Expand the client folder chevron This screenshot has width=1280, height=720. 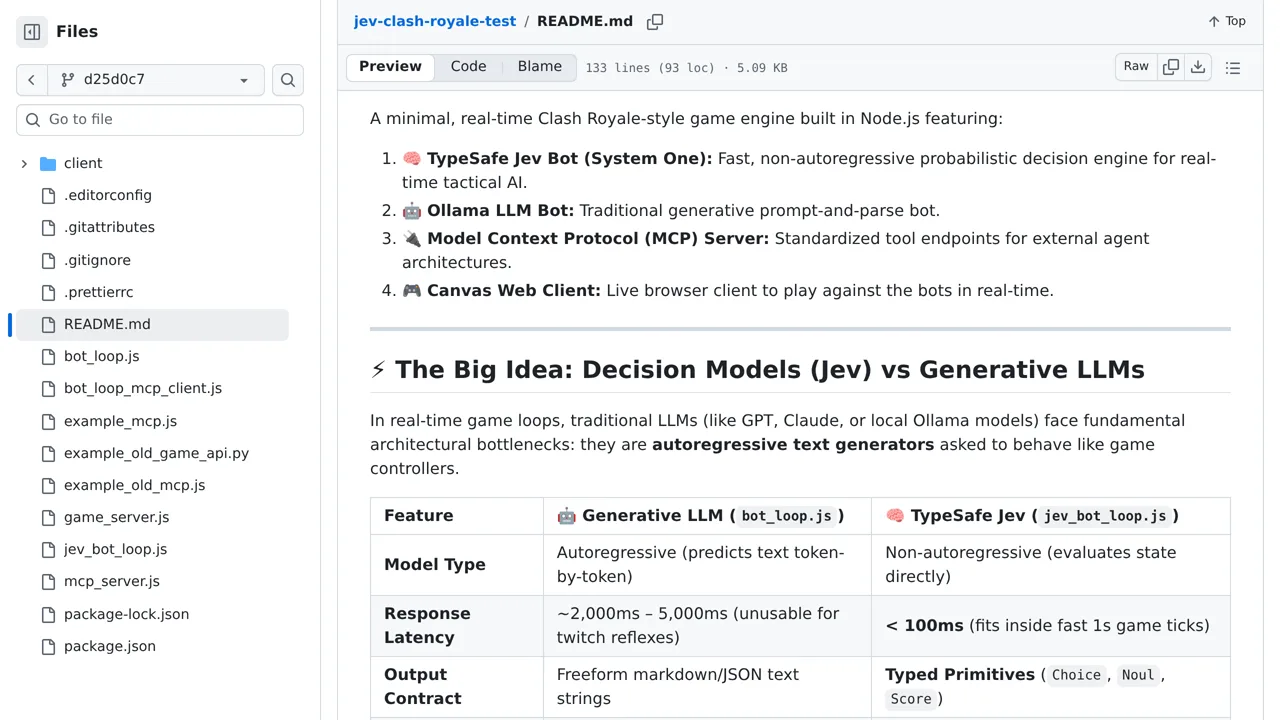point(24,164)
